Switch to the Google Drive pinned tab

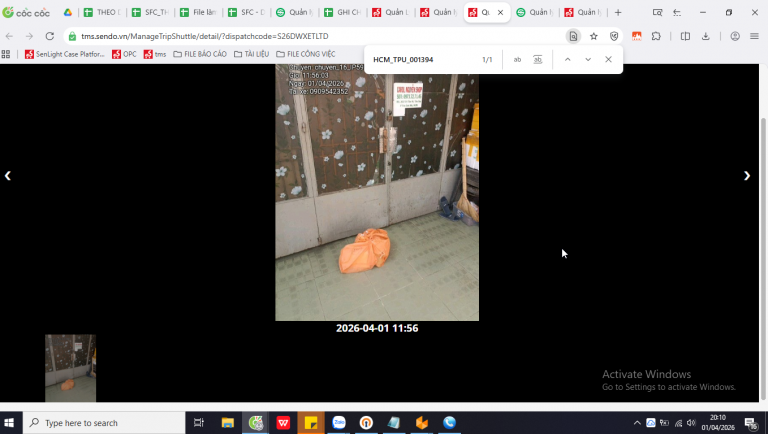click(x=68, y=12)
